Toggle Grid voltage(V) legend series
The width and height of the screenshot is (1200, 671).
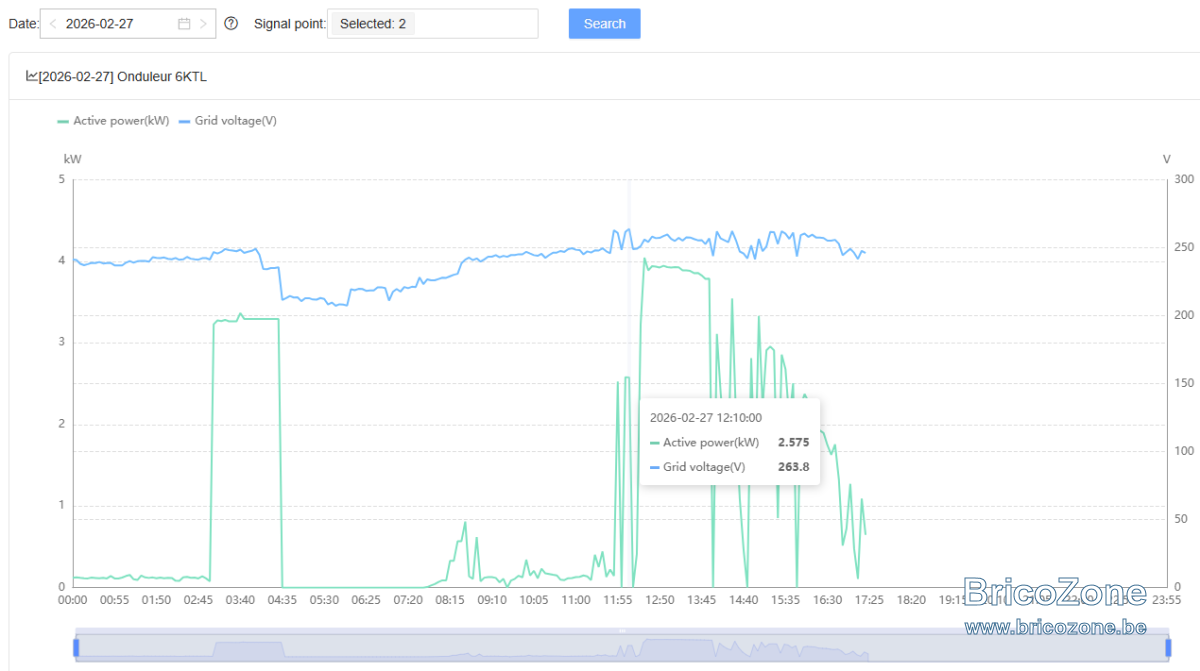227,121
